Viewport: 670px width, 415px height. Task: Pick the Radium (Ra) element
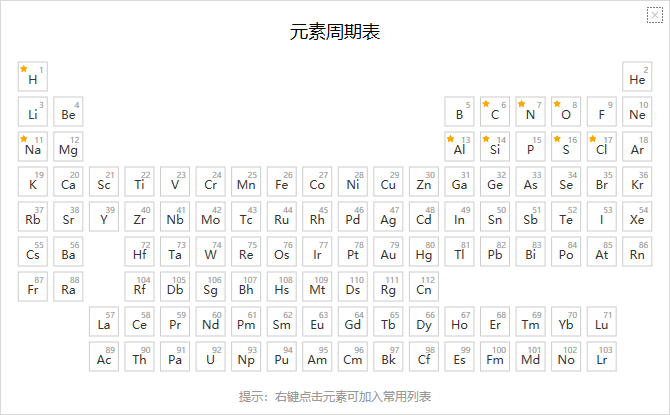(68, 287)
